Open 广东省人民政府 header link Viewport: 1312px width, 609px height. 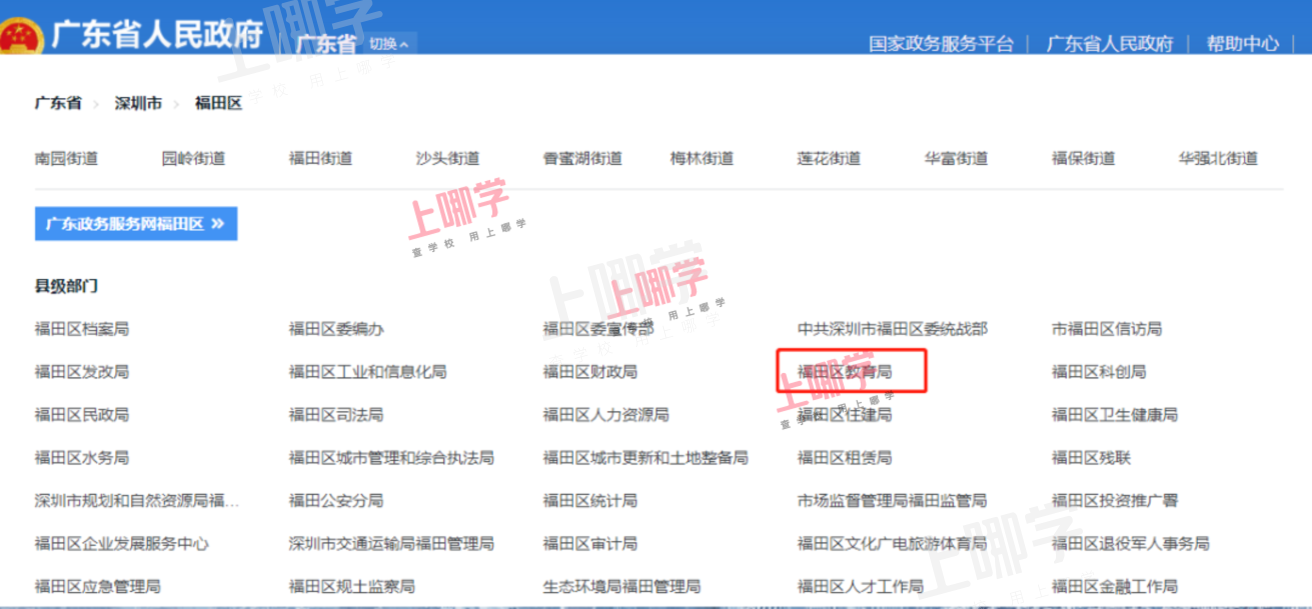(x=1109, y=44)
